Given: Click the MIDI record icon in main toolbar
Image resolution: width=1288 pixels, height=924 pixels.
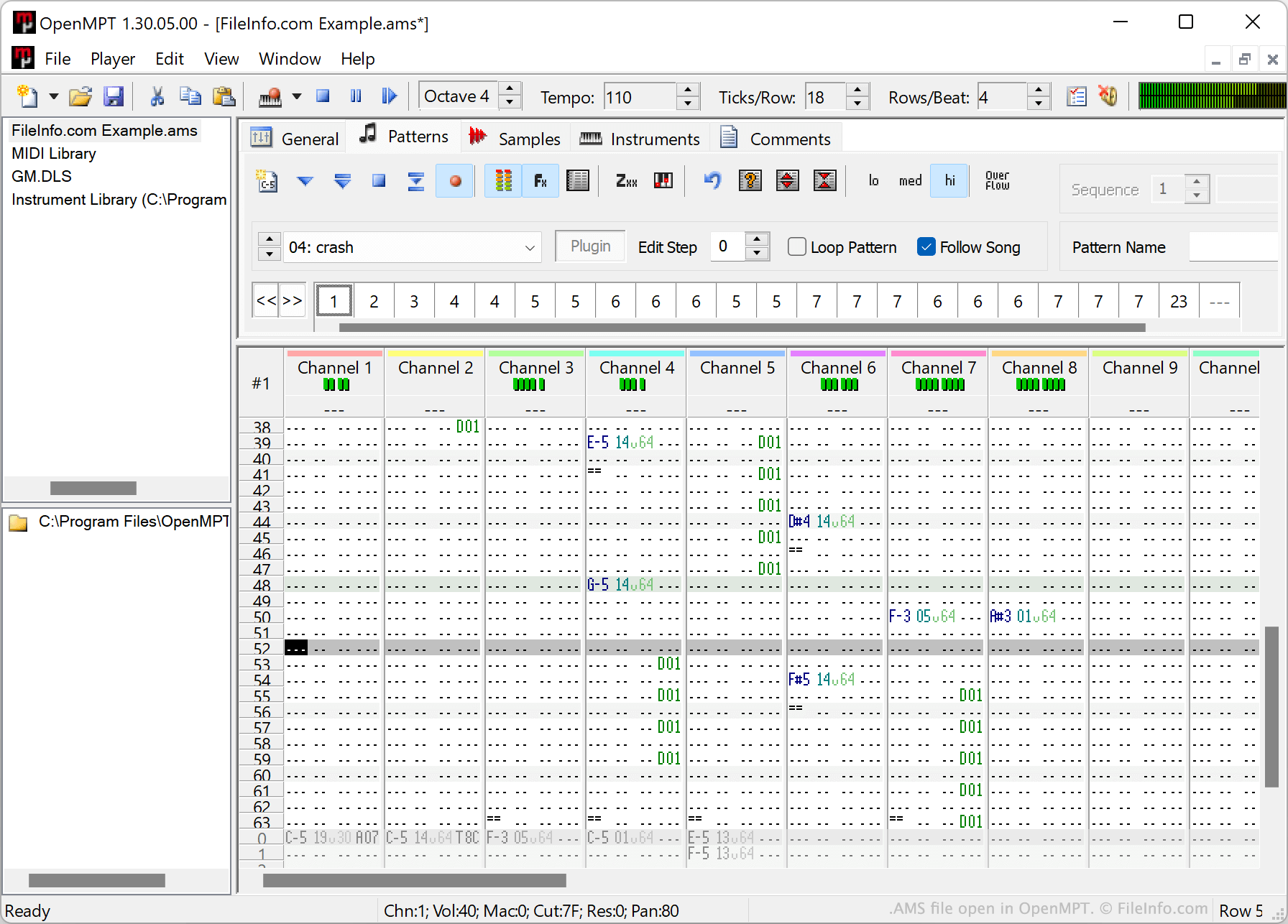Looking at the screenshot, I should tap(270, 96).
